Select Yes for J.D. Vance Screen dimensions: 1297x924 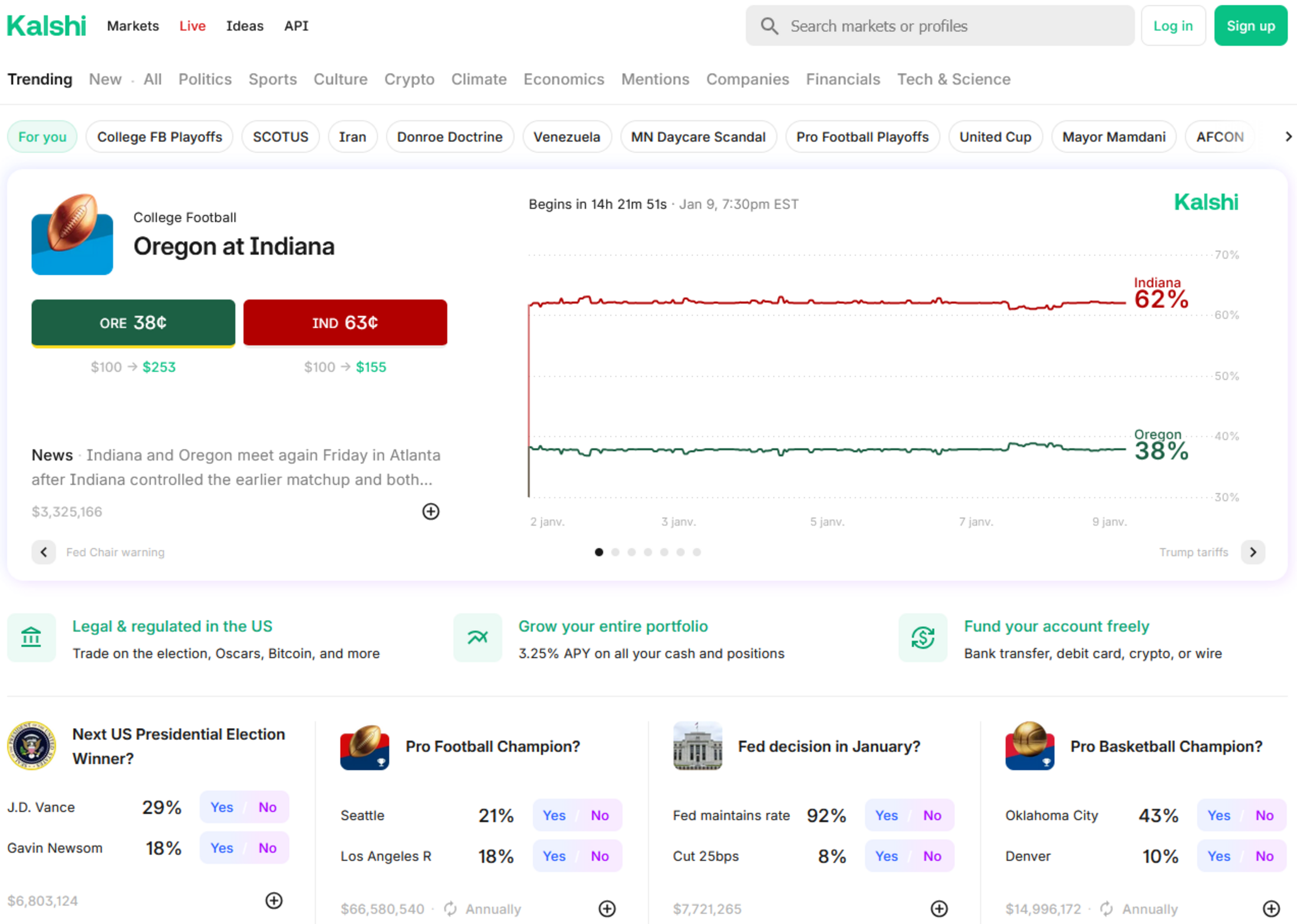click(x=222, y=807)
